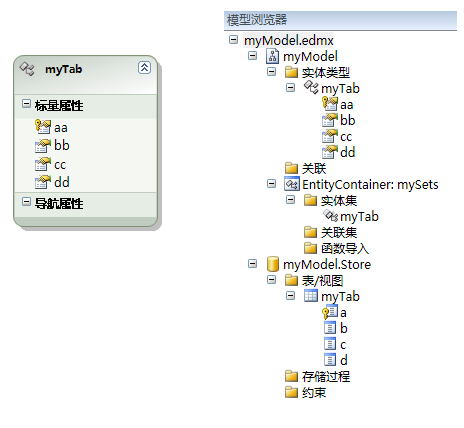Select bb property icon in model browser
The width and height of the screenshot is (464, 428).
tap(330, 120)
